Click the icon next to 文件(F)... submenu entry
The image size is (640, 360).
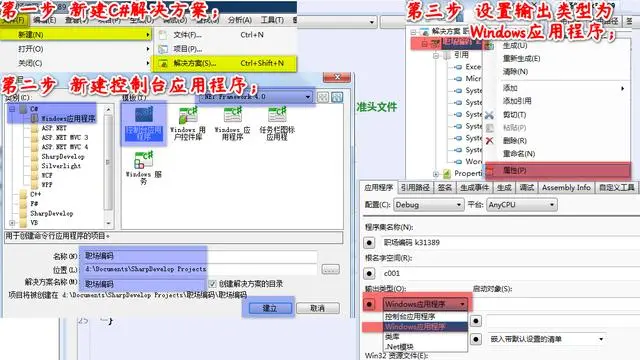pos(163,35)
